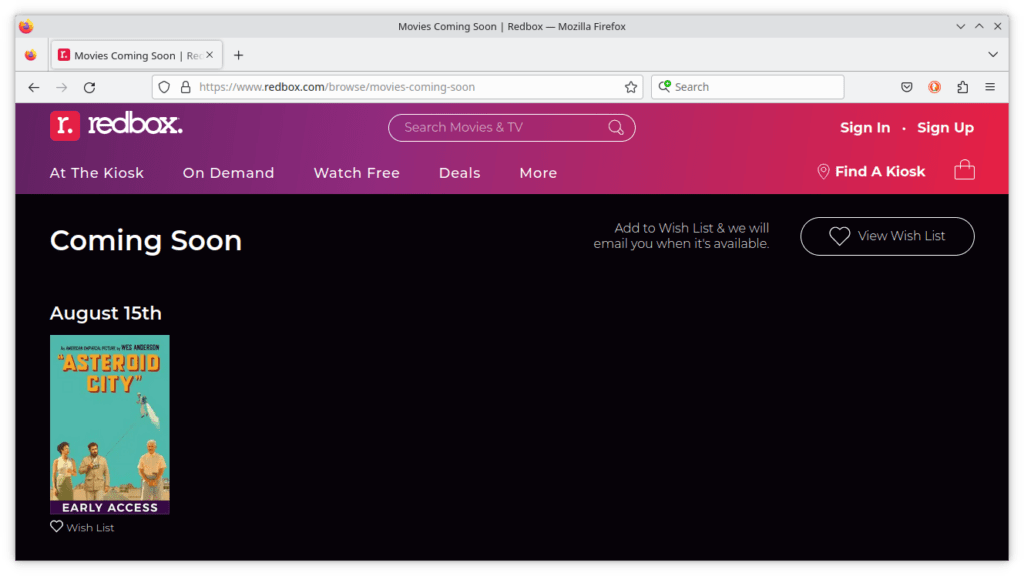1024x576 pixels.
Task: Click the Firefox application icon in title bar
Action: (26, 26)
